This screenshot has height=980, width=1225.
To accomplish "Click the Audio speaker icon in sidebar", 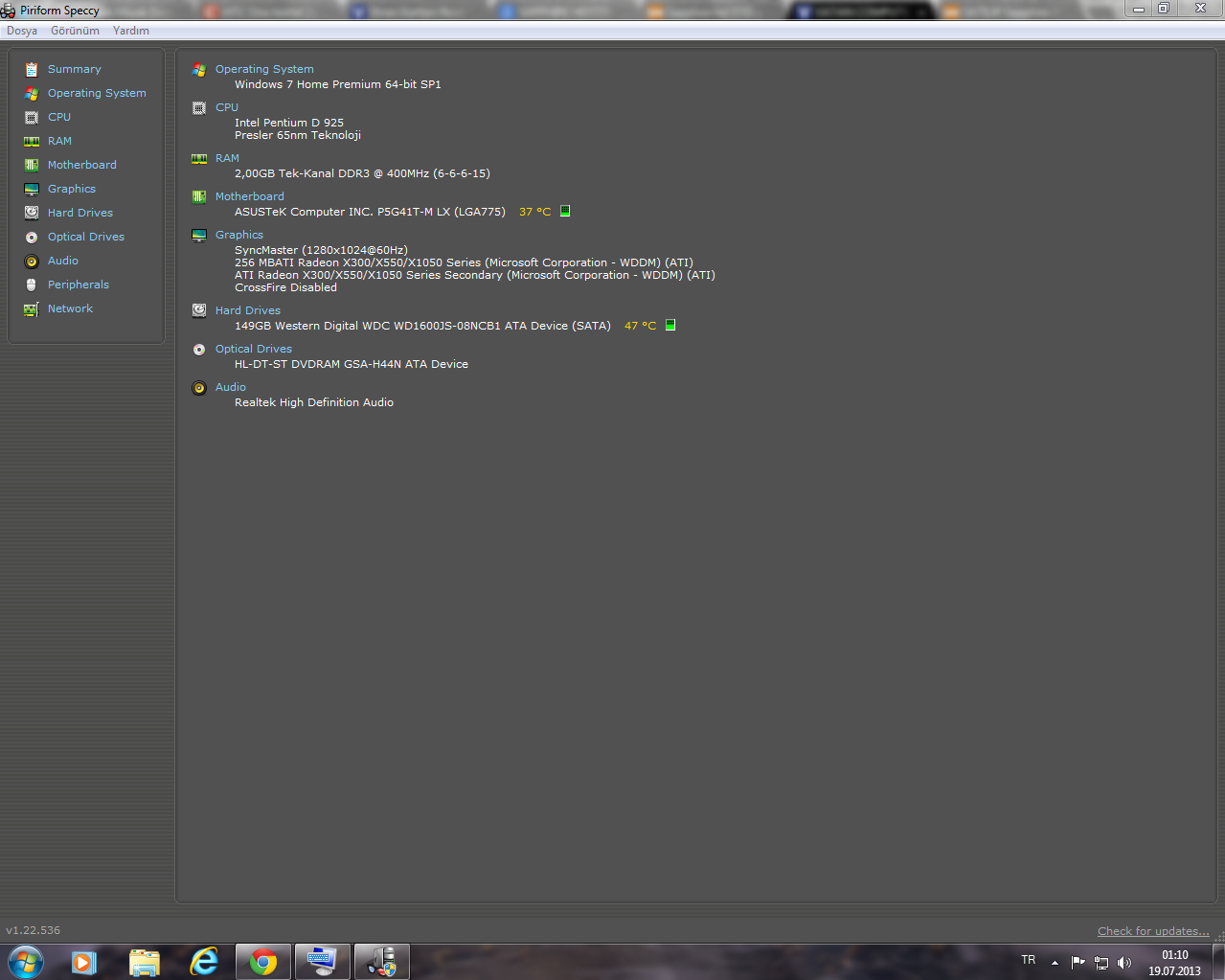I will click(x=32, y=261).
